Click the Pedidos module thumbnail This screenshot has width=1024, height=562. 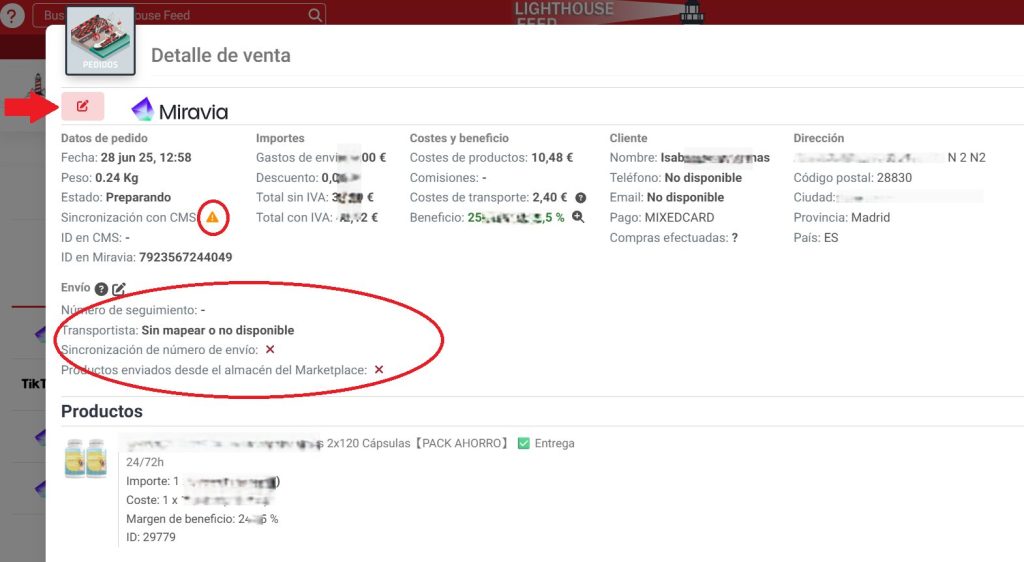[x=101, y=41]
